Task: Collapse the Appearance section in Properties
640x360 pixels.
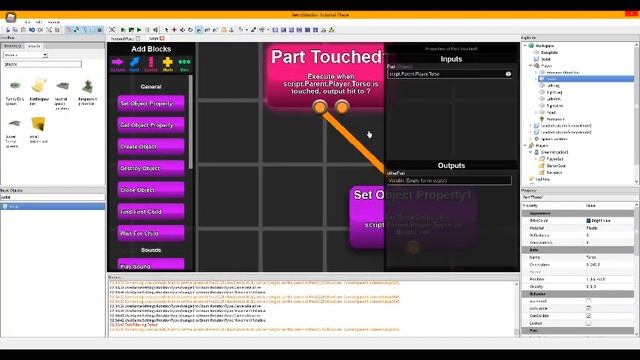Action: (578, 213)
